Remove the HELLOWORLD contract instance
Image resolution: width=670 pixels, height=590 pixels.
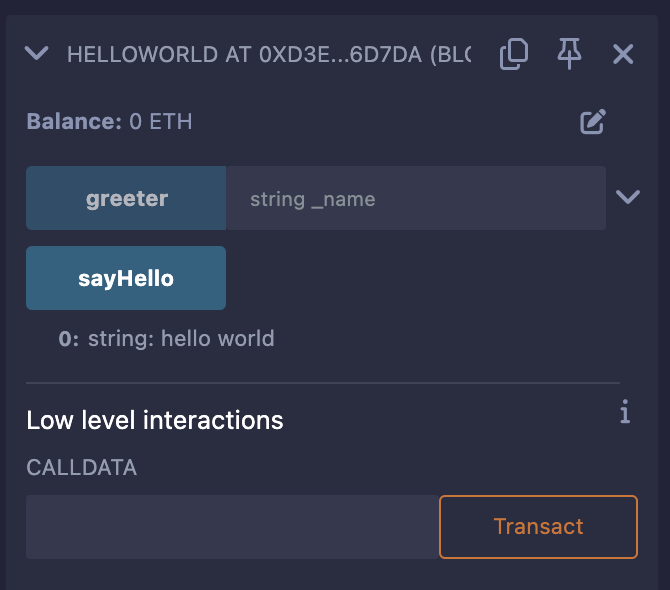coord(623,54)
